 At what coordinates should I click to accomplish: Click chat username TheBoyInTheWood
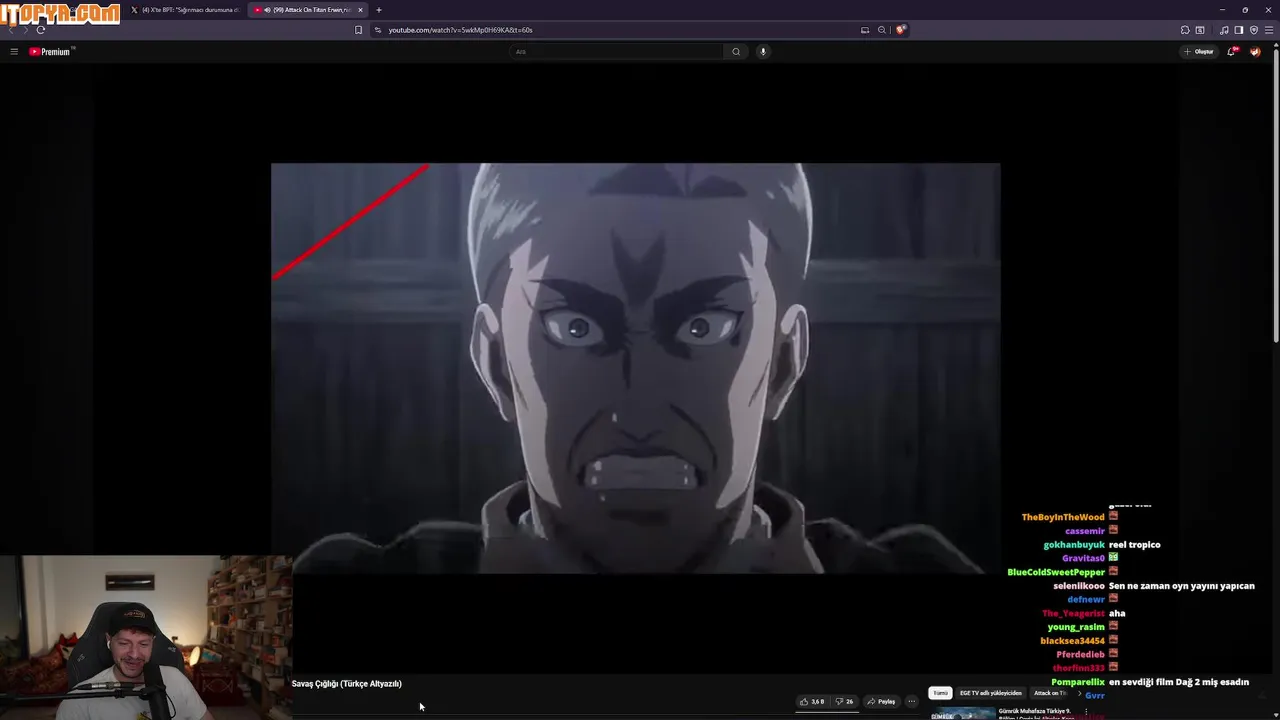pos(1063,517)
